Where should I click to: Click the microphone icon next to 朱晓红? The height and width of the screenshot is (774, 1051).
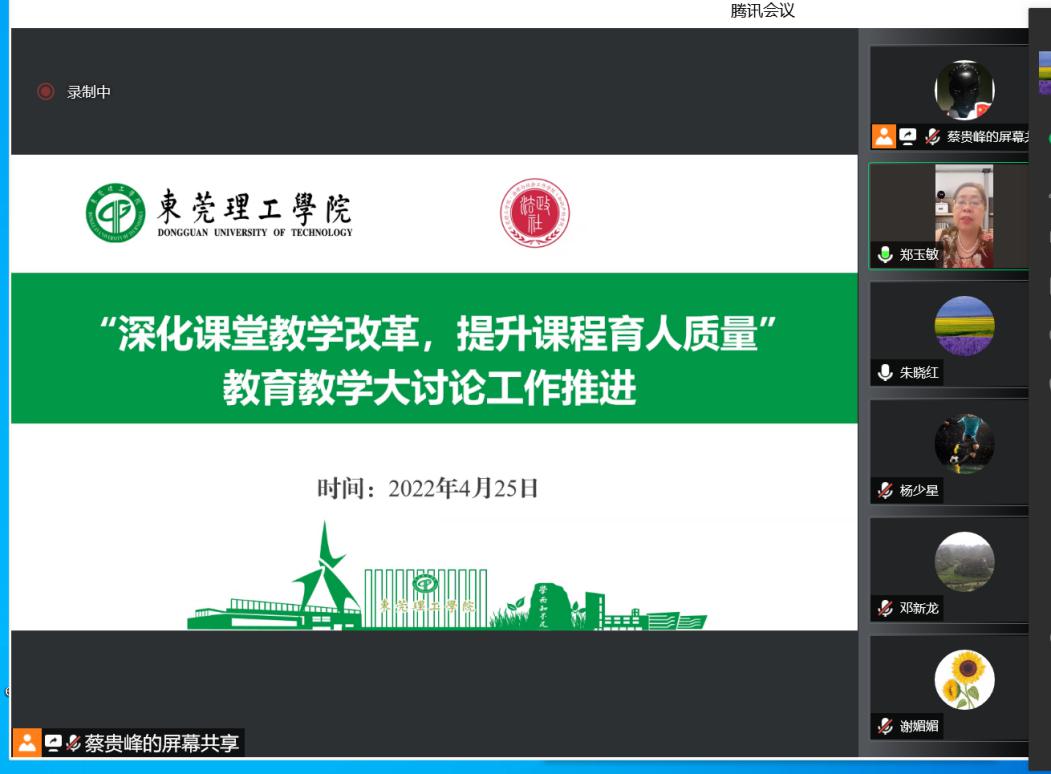[885, 372]
